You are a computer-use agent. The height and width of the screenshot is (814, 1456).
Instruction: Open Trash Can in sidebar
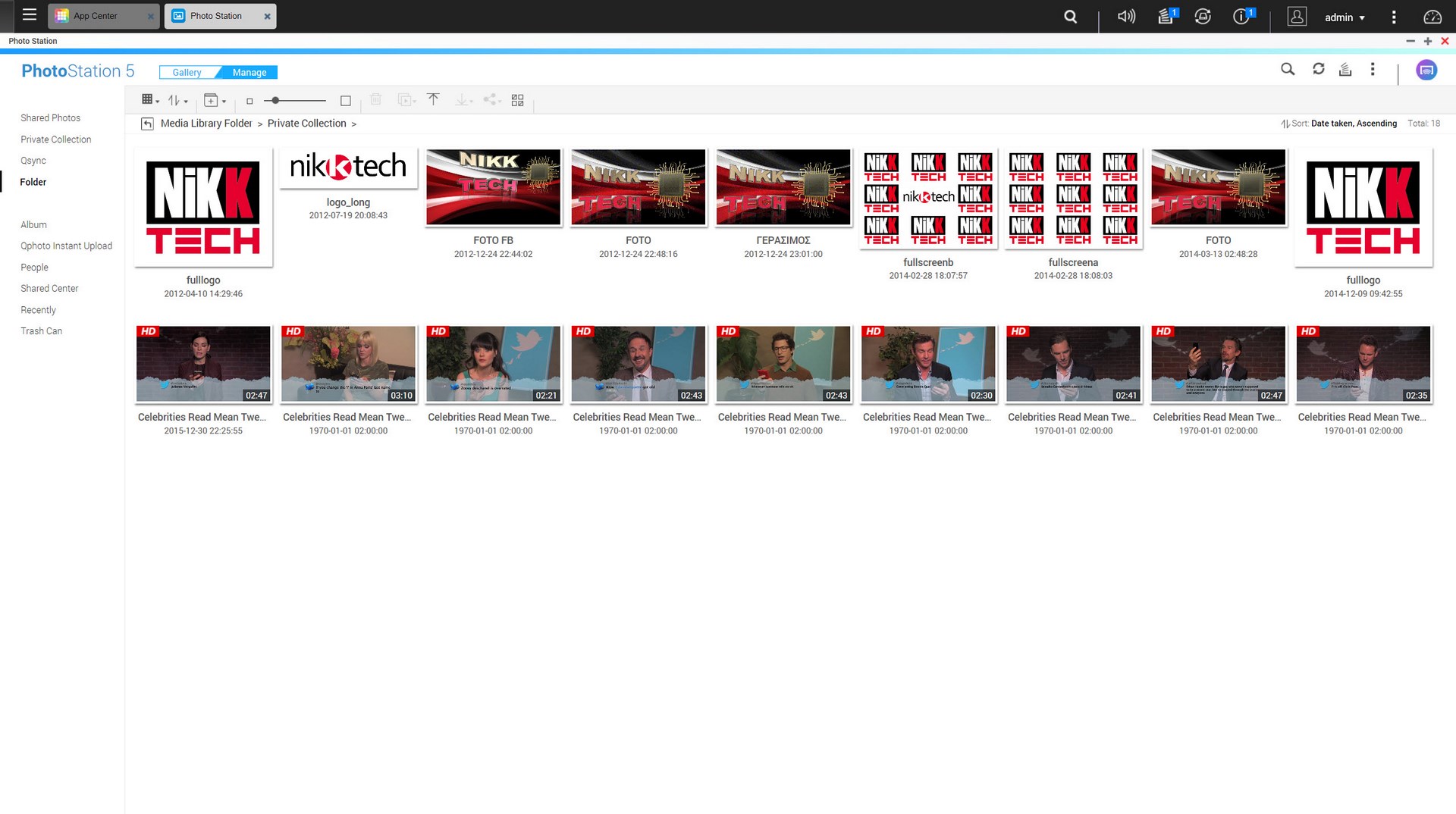click(41, 331)
